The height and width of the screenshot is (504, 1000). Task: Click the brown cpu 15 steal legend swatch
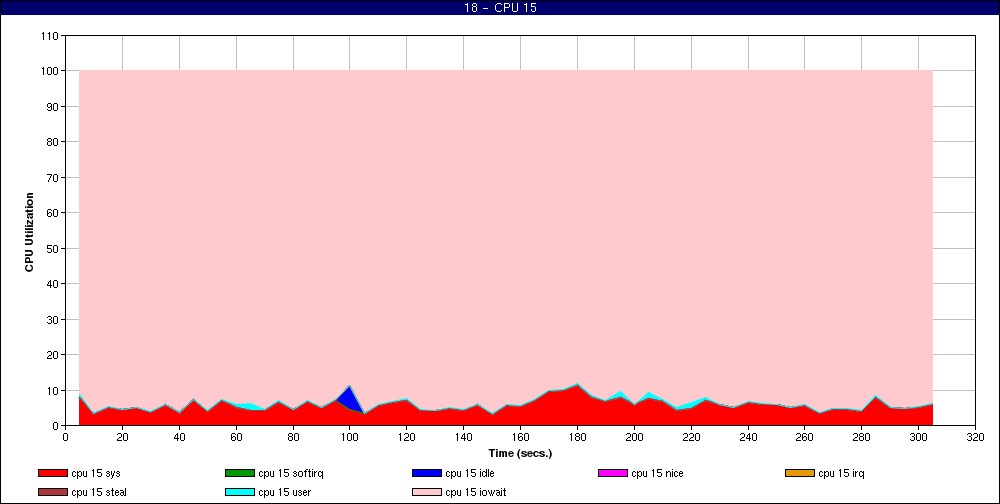click(x=53, y=493)
